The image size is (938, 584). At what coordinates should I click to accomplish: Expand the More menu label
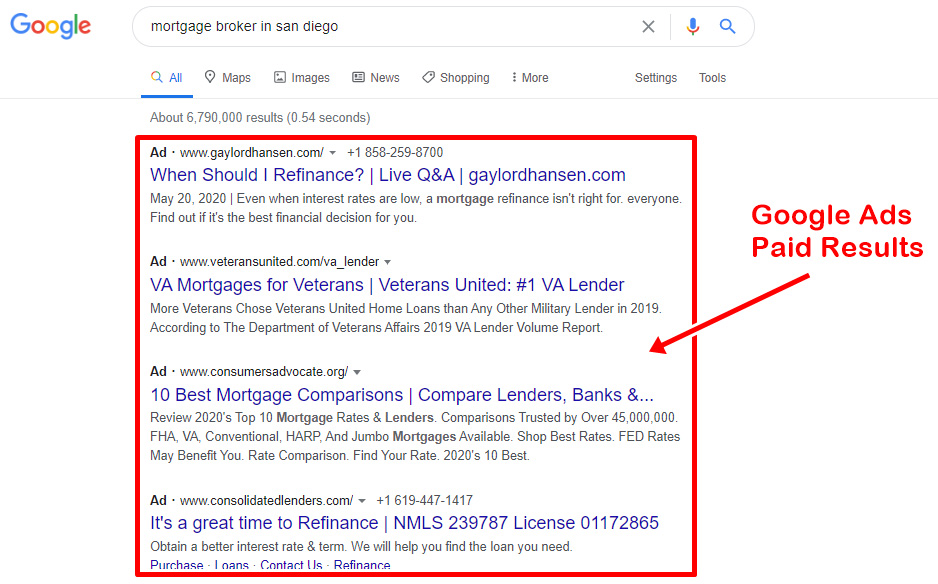[535, 78]
